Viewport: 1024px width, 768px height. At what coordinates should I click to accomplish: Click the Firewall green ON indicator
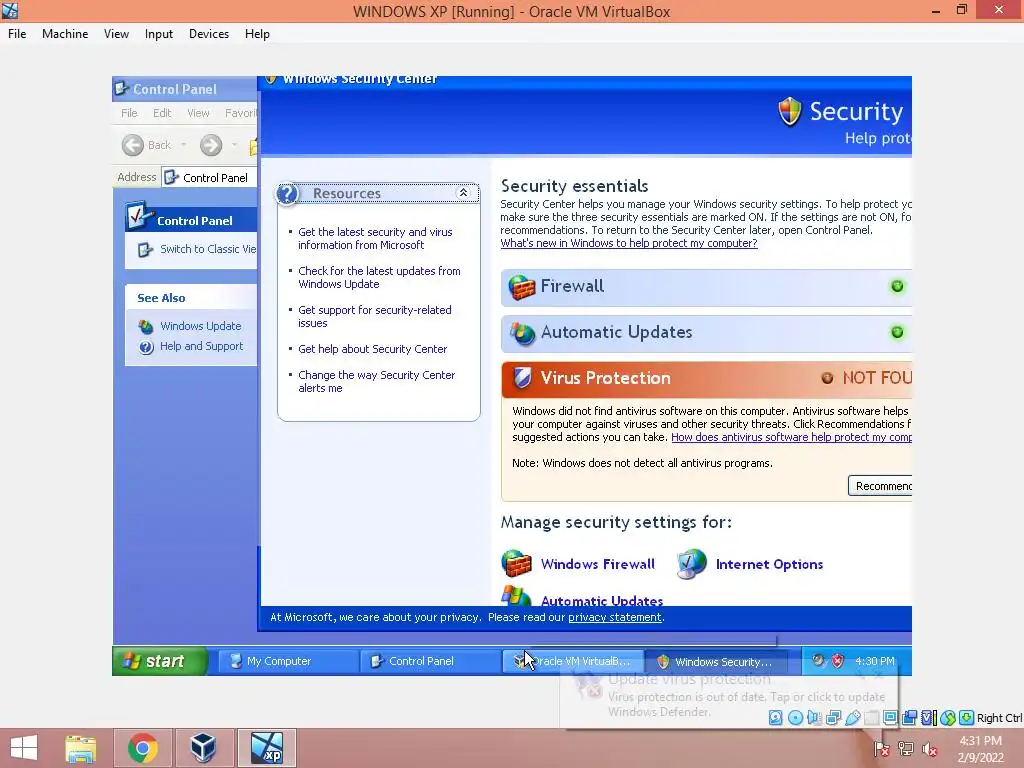pyautogui.click(x=897, y=286)
